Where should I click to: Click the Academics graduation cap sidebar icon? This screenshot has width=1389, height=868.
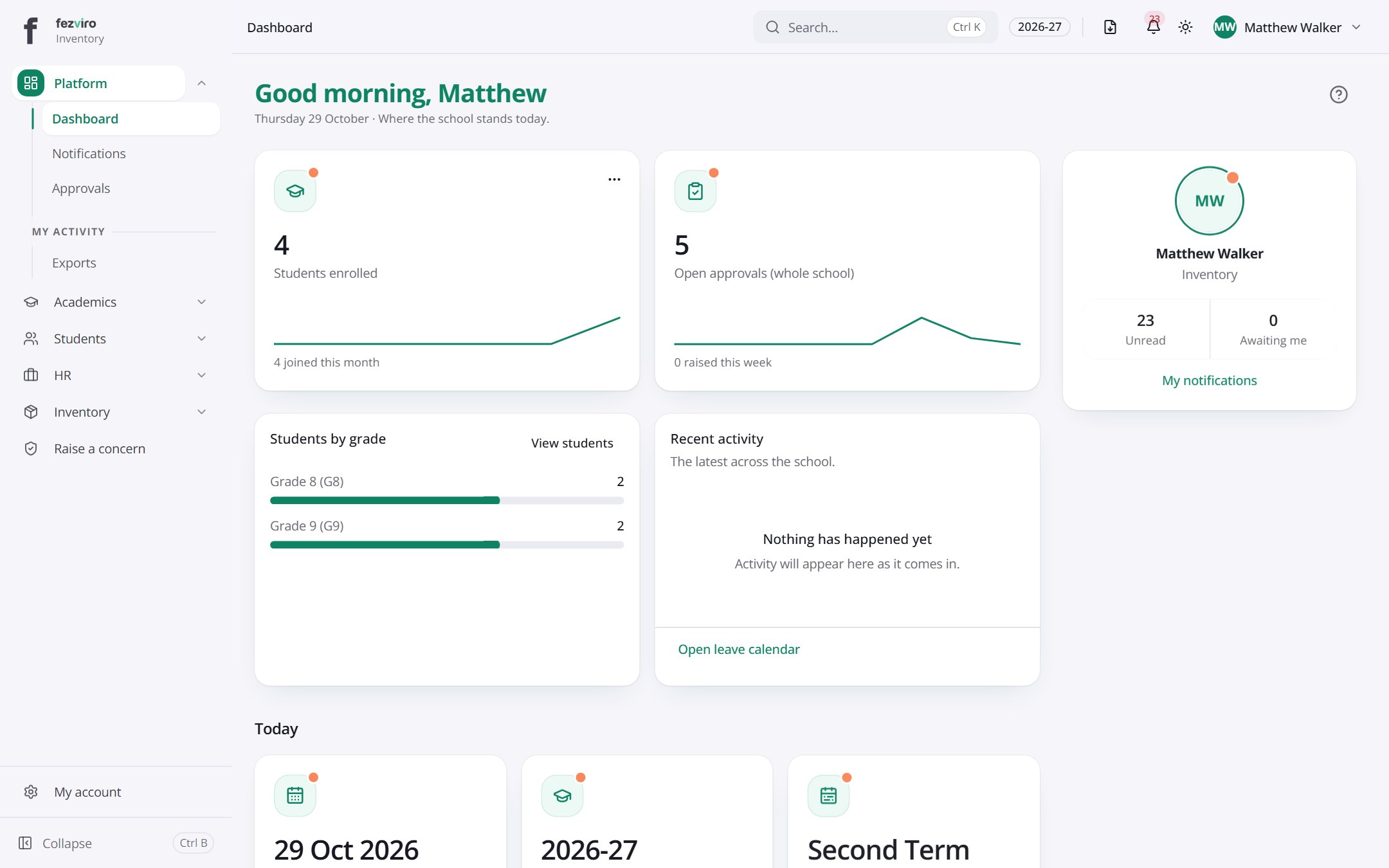coord(31,302)
